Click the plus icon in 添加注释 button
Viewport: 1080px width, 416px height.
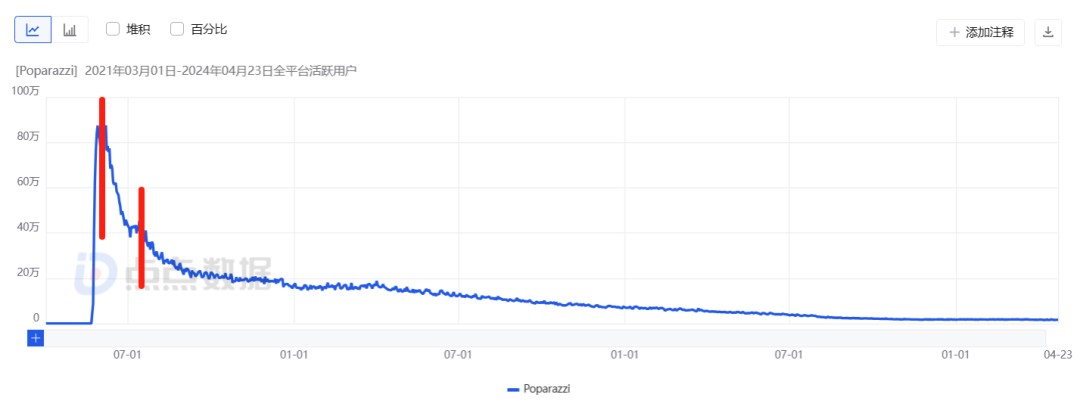pyautogui.click(x=955, y=32)
